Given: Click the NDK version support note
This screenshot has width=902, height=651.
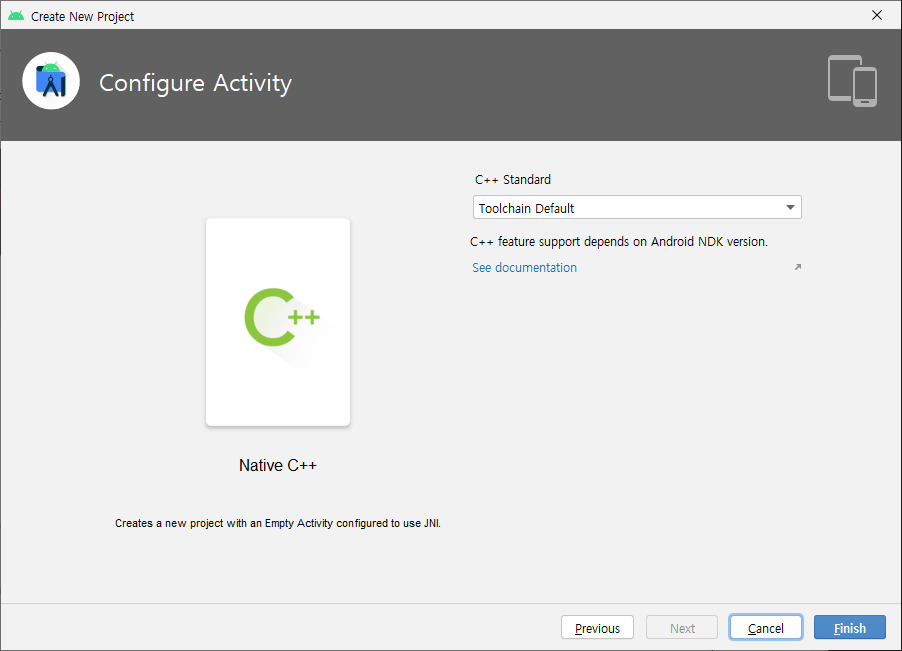Looking at the screenshot, I should click(619, 242).
